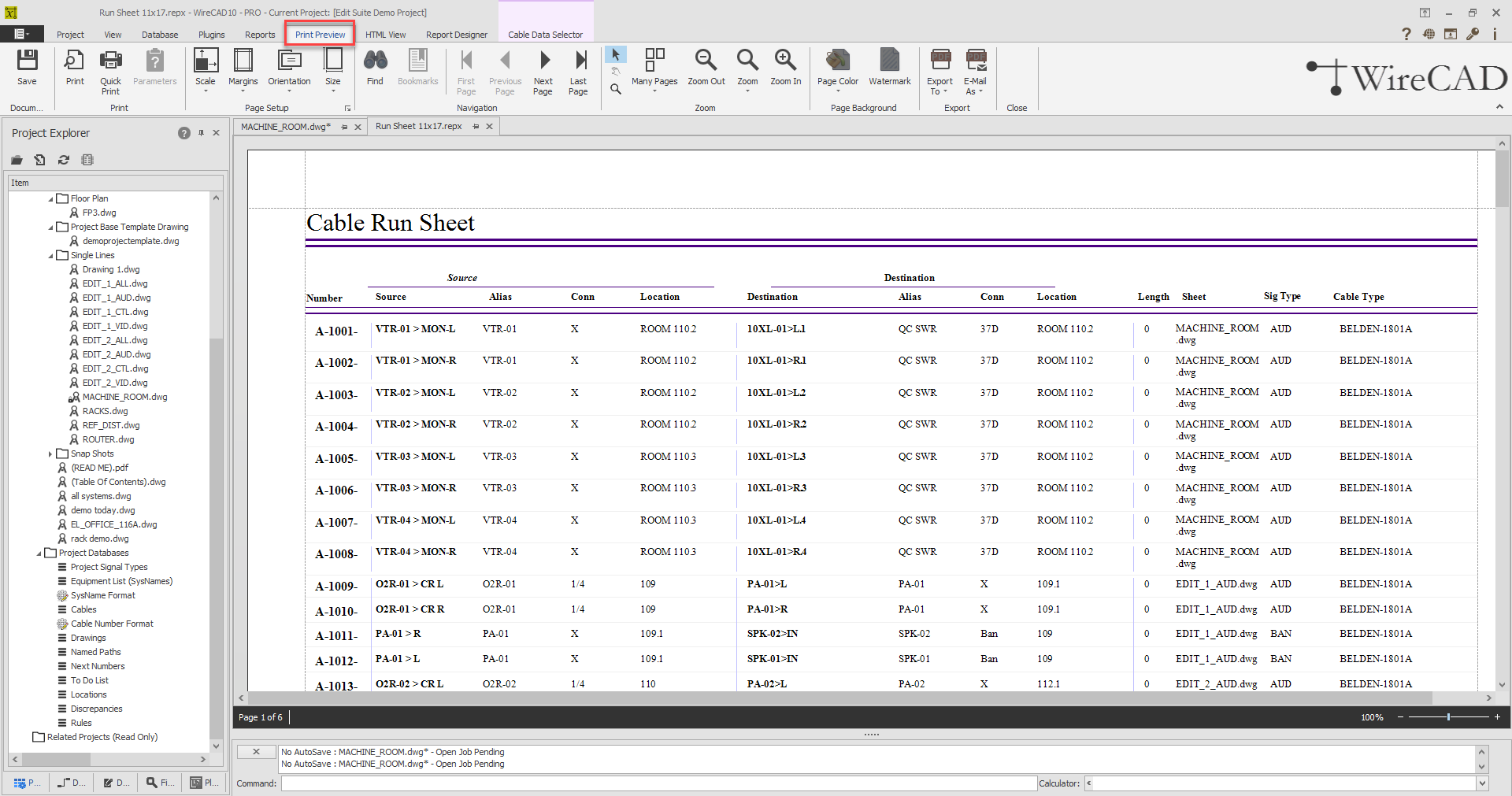Open the Database ribbon tab
The image size is (1512, 796).
(x=160, y=35)
